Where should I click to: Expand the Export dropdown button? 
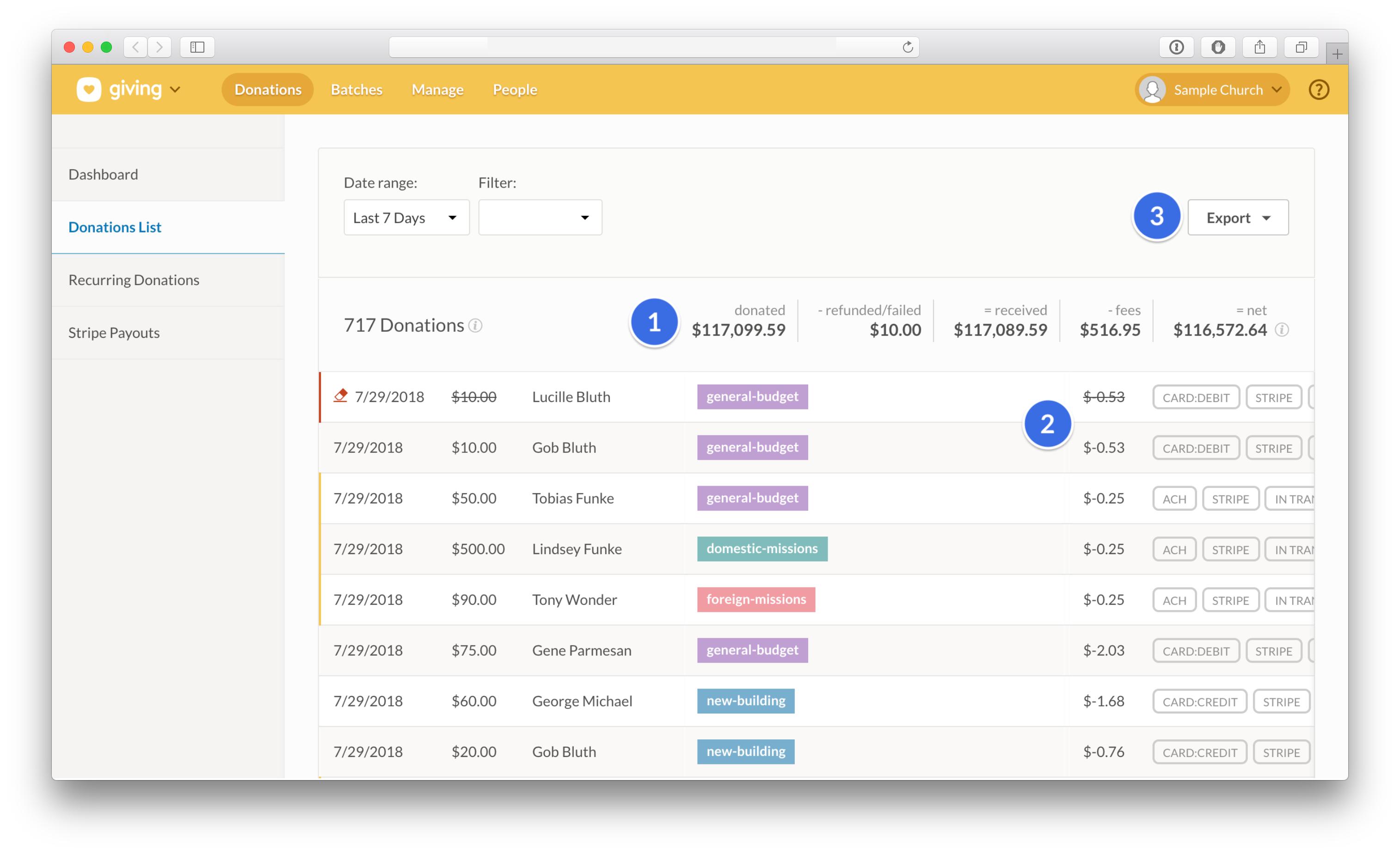(x=1238, y=218)
